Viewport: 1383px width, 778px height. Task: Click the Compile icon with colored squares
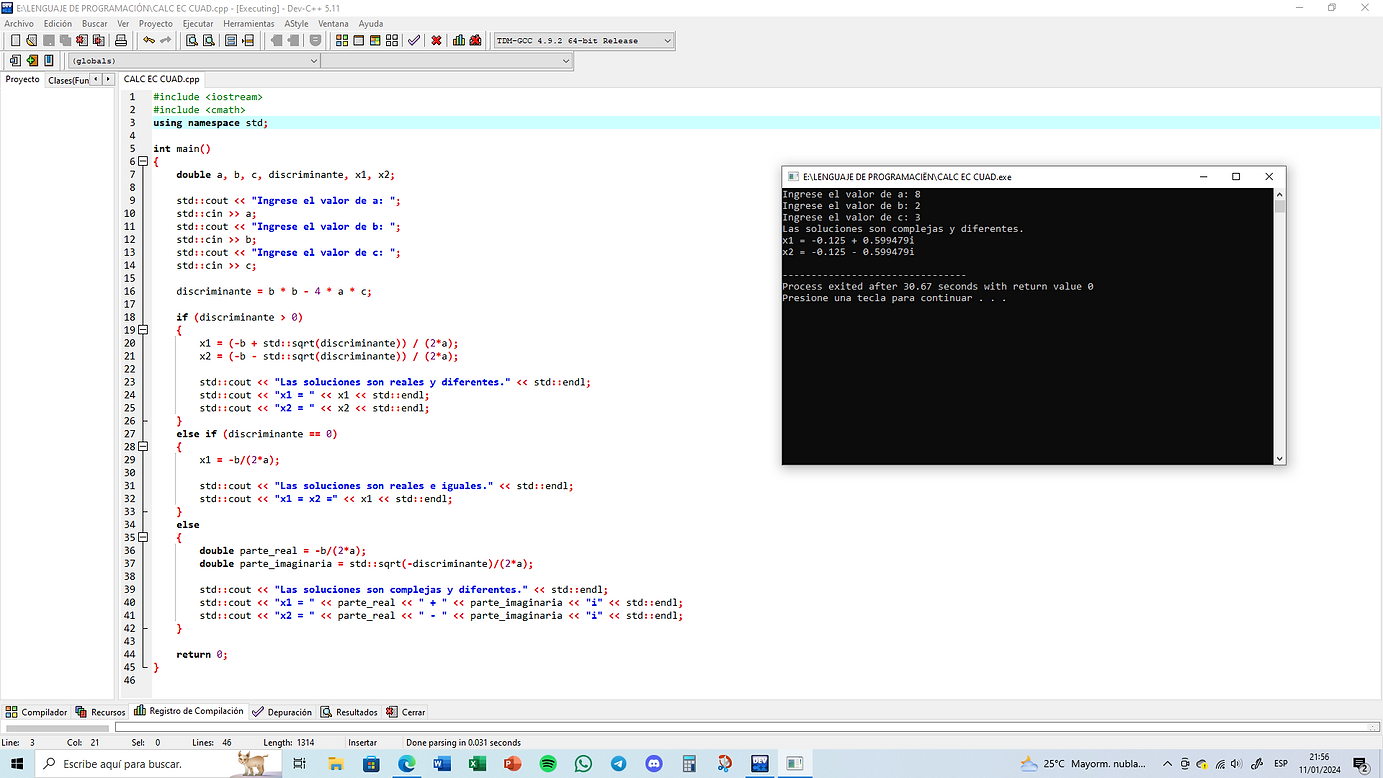342,40
